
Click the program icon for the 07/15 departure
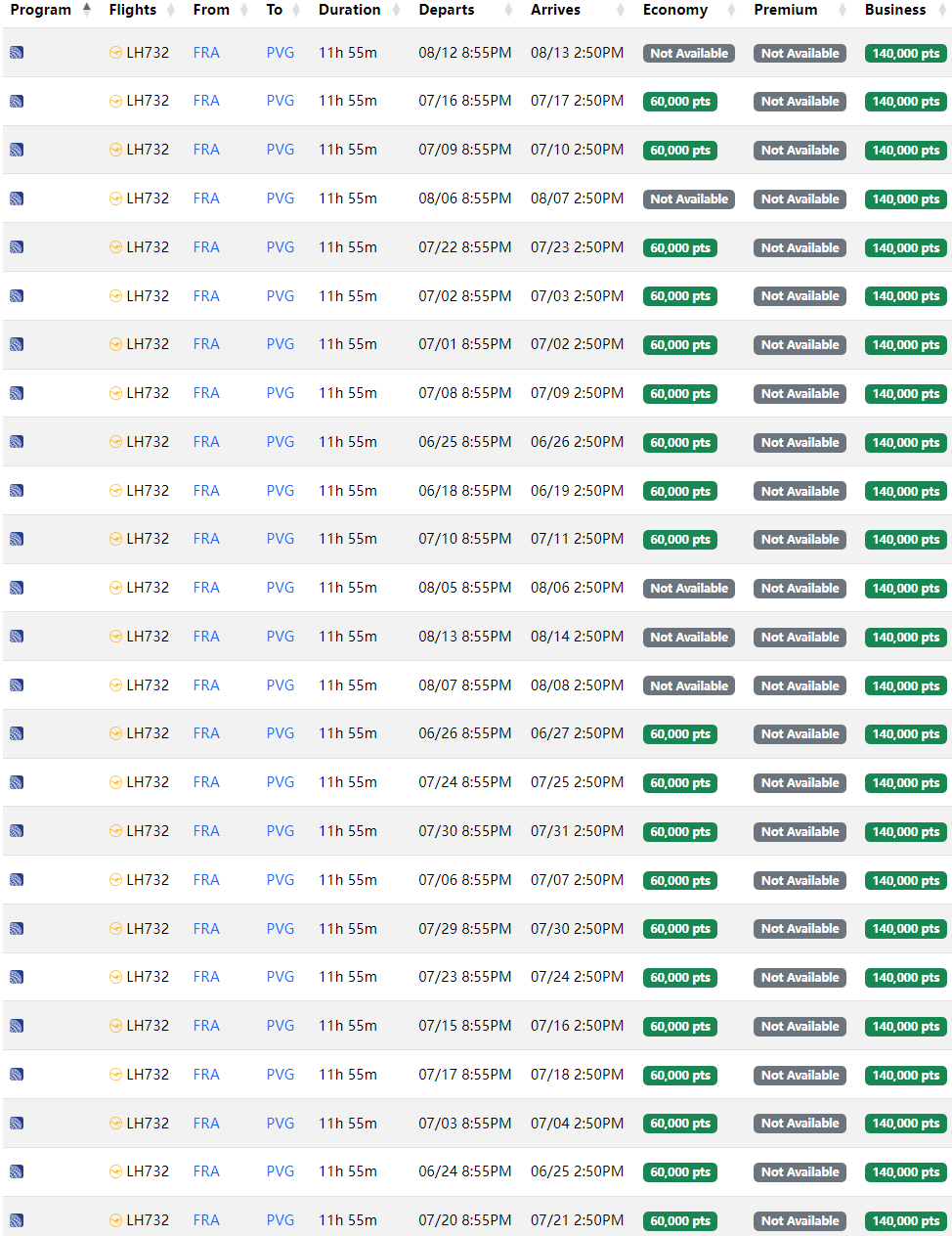point(17,1026)
